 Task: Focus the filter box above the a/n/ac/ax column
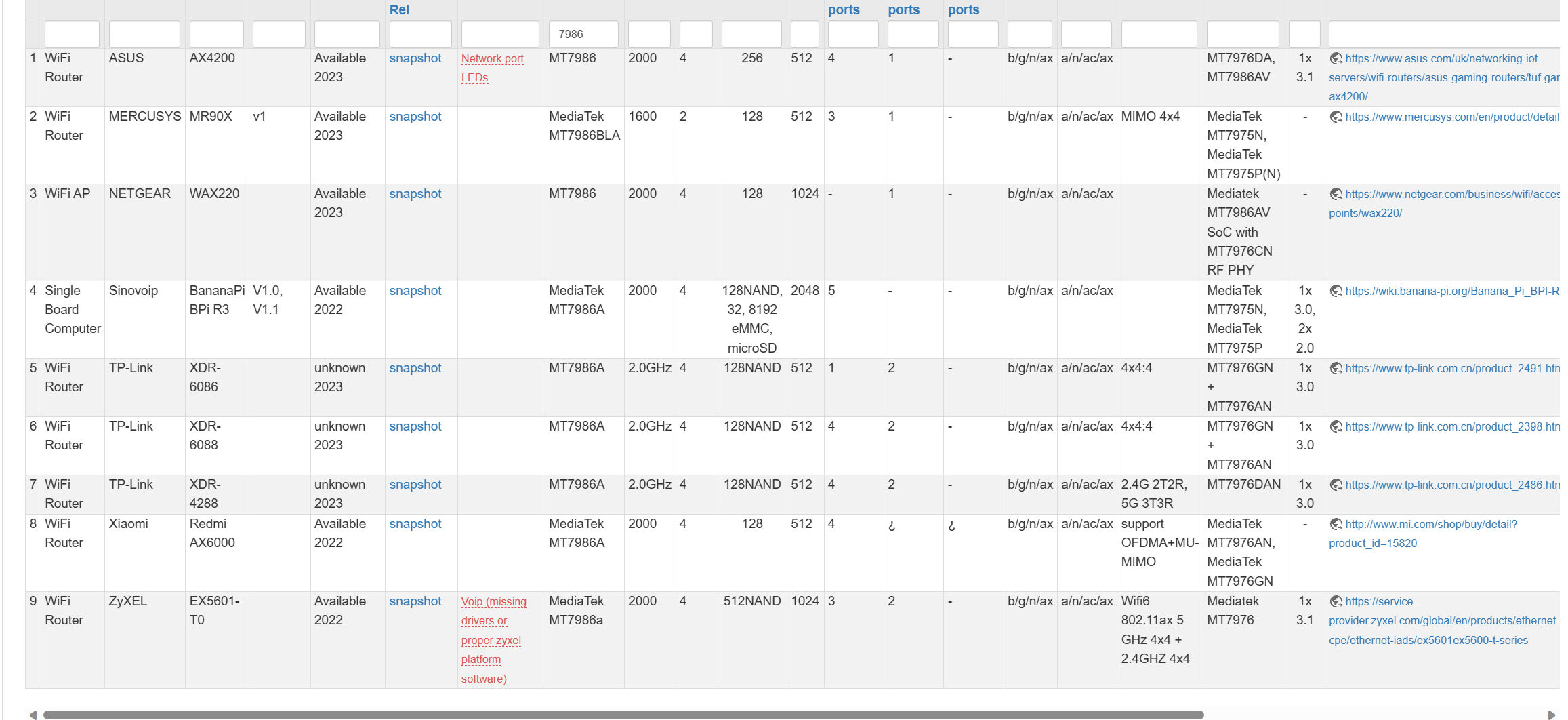click(1086, 34)
